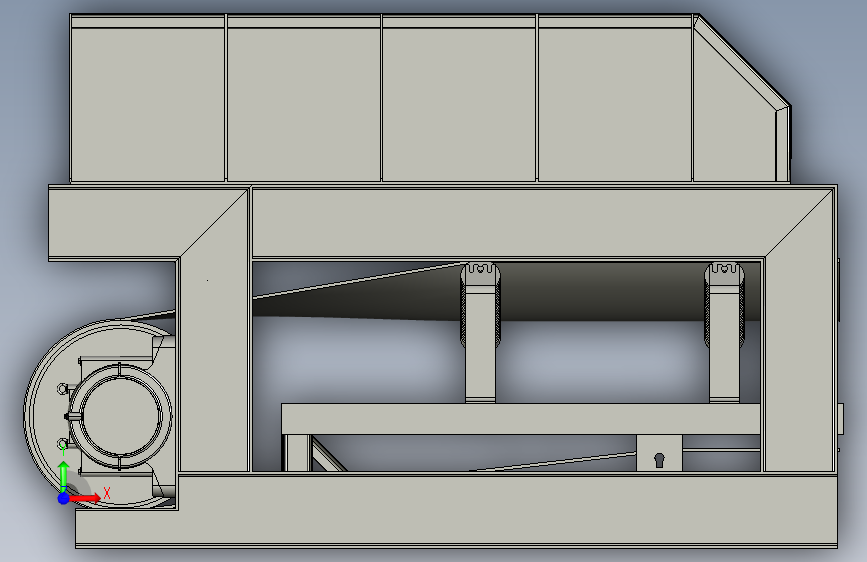Image resolution: width=867 pixels, height=562 pixels.
Task: Select the long bottom base beam of the frame
Action: point(456,511)
